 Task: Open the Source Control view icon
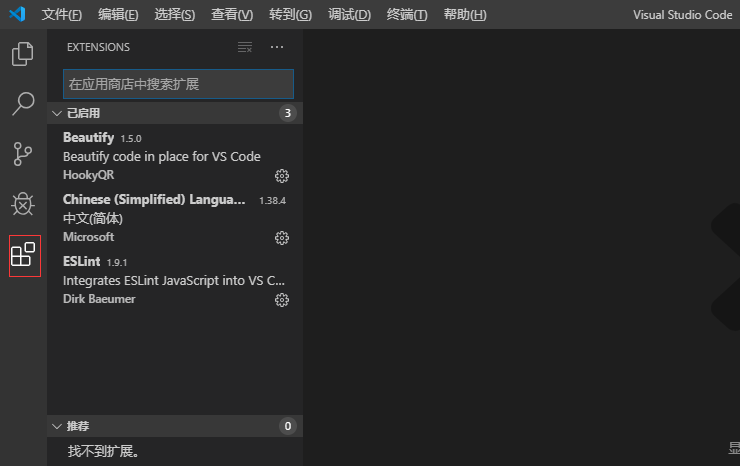pyautogui.click(x=23, y=154)
